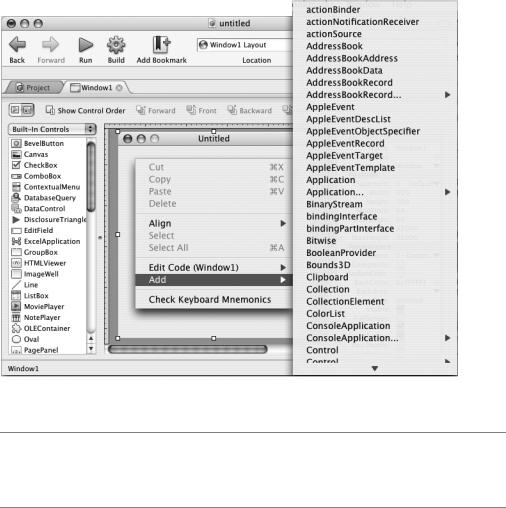Switch to the Window1 tab

[96, 88]
